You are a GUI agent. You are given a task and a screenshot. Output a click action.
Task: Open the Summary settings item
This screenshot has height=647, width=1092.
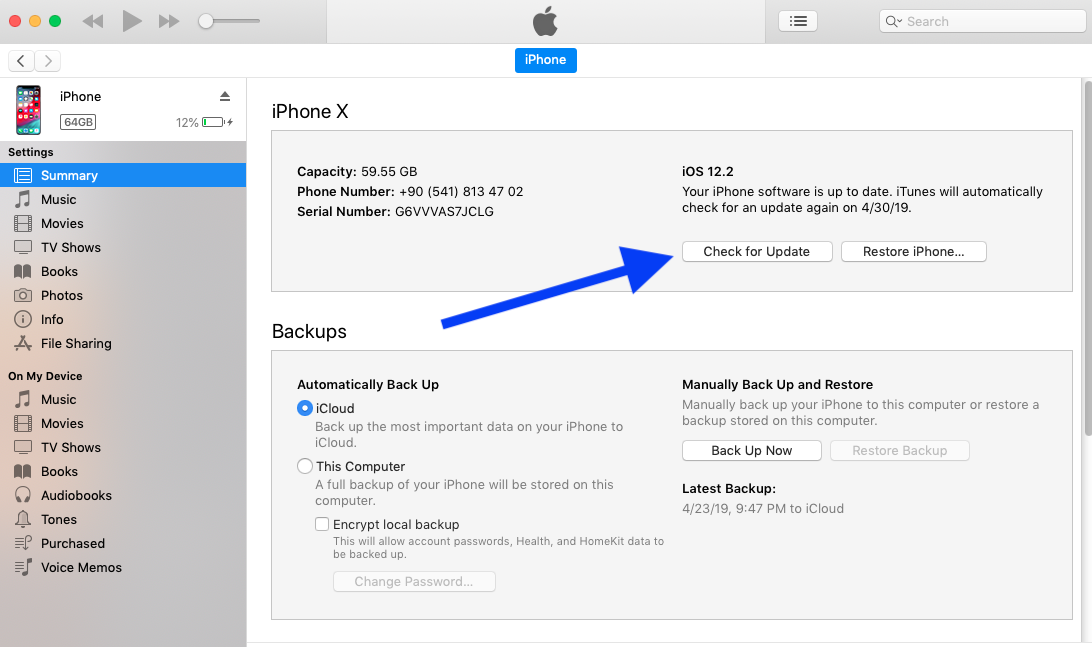(123, 176)
